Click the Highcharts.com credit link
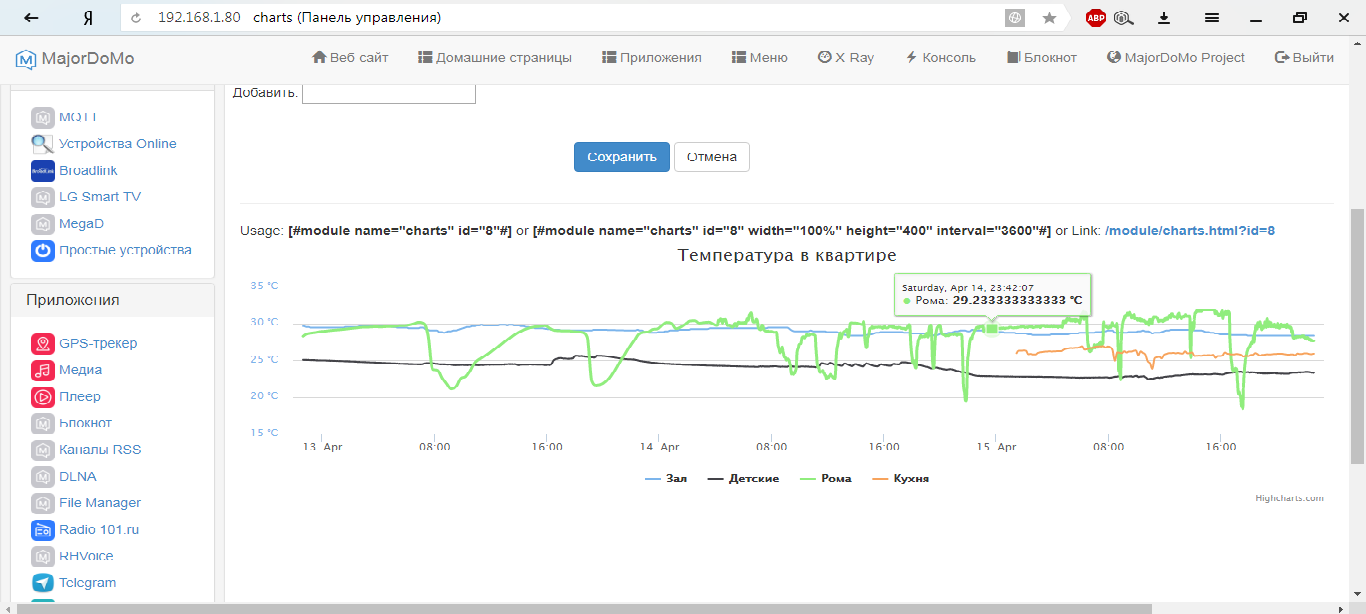This screenshot has width=1366, height=614. [1290, 499]
